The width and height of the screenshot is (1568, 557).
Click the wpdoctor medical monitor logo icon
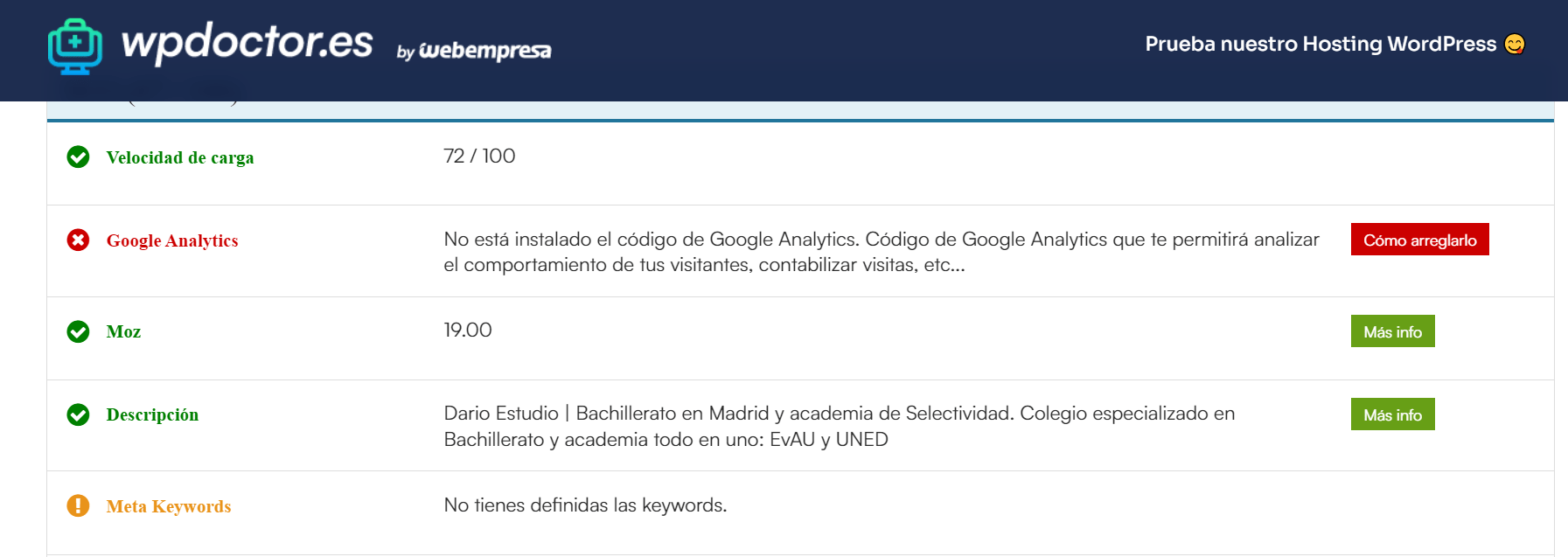(x=75, y=47)
